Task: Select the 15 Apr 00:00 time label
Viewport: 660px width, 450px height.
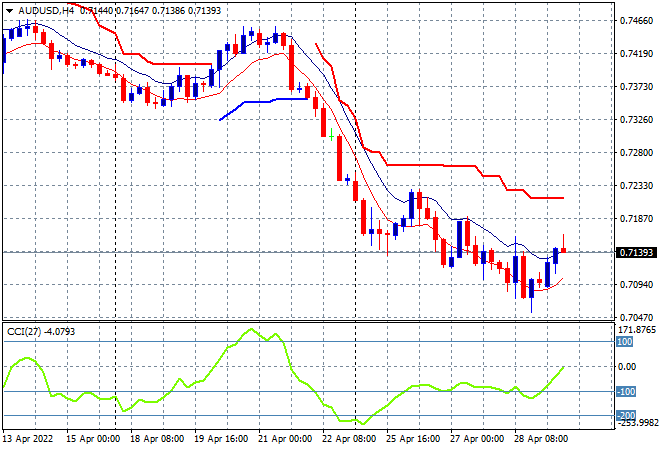Action: [93, 439]
